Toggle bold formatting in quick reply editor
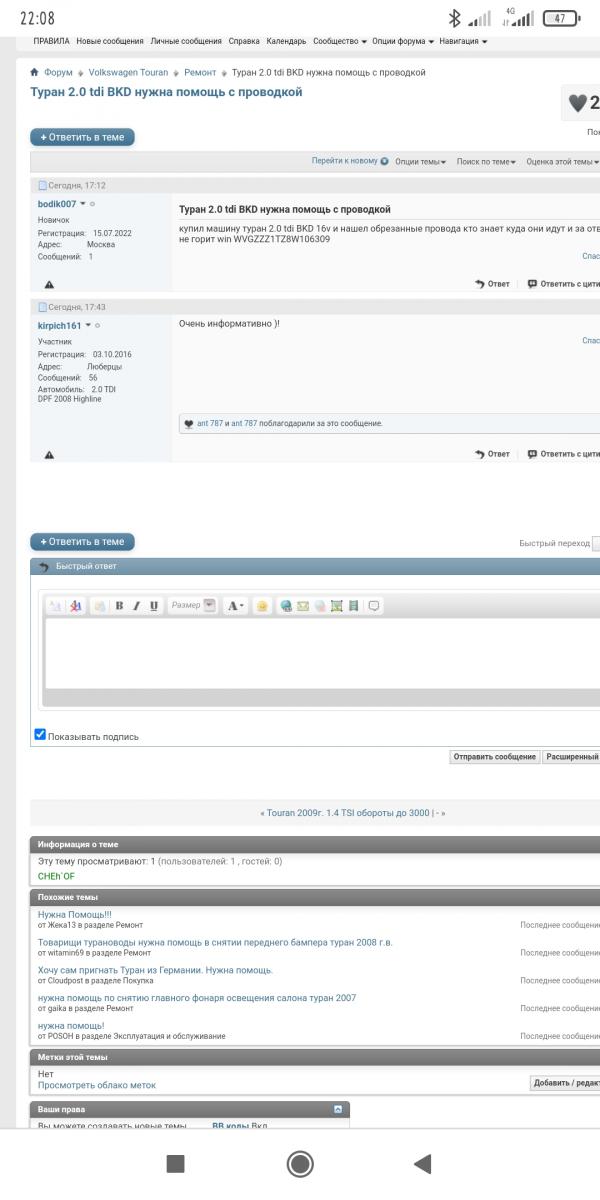600x1200 pixels. [119, 606]
